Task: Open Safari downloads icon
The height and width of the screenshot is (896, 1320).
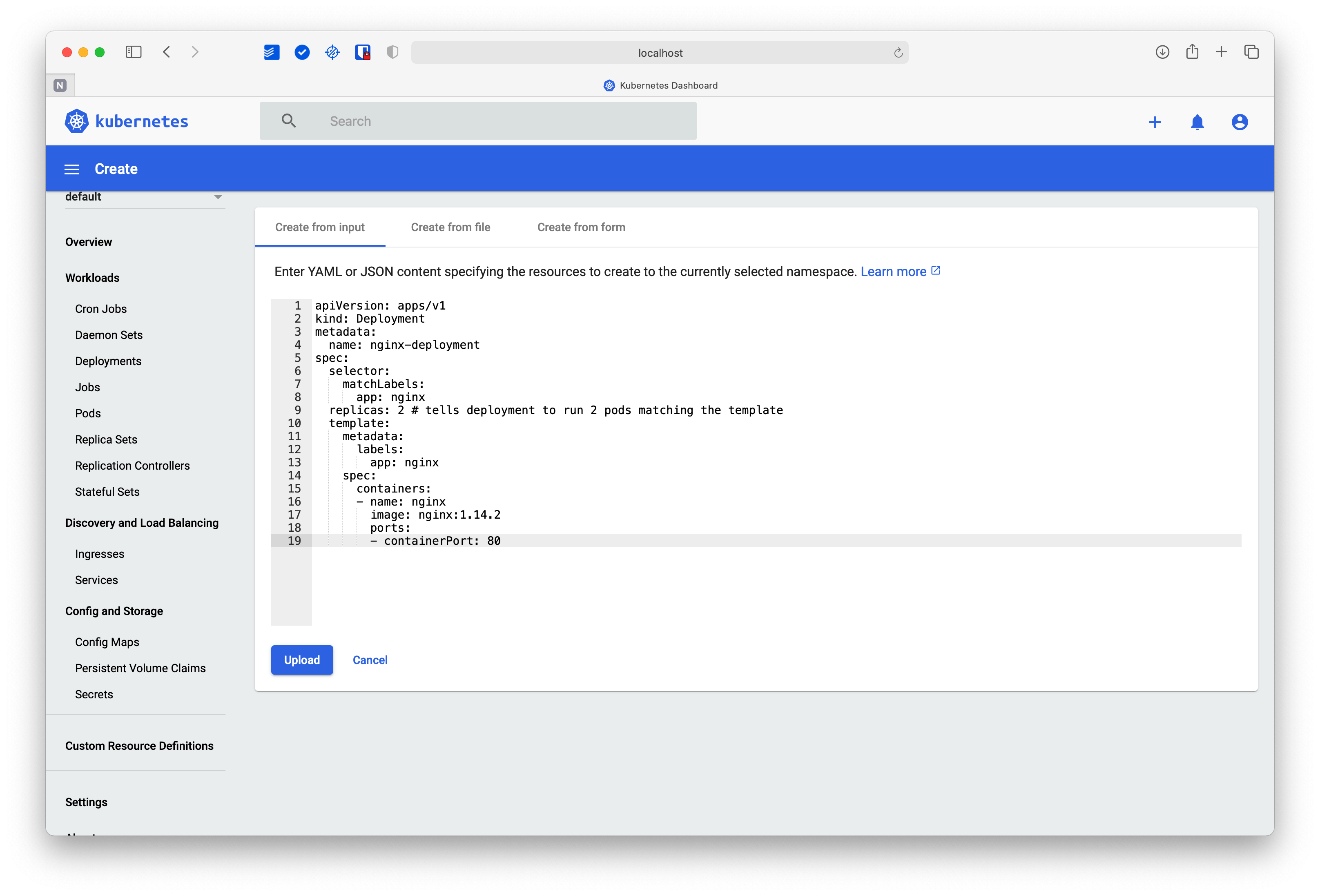Action: coord(1162,52)
